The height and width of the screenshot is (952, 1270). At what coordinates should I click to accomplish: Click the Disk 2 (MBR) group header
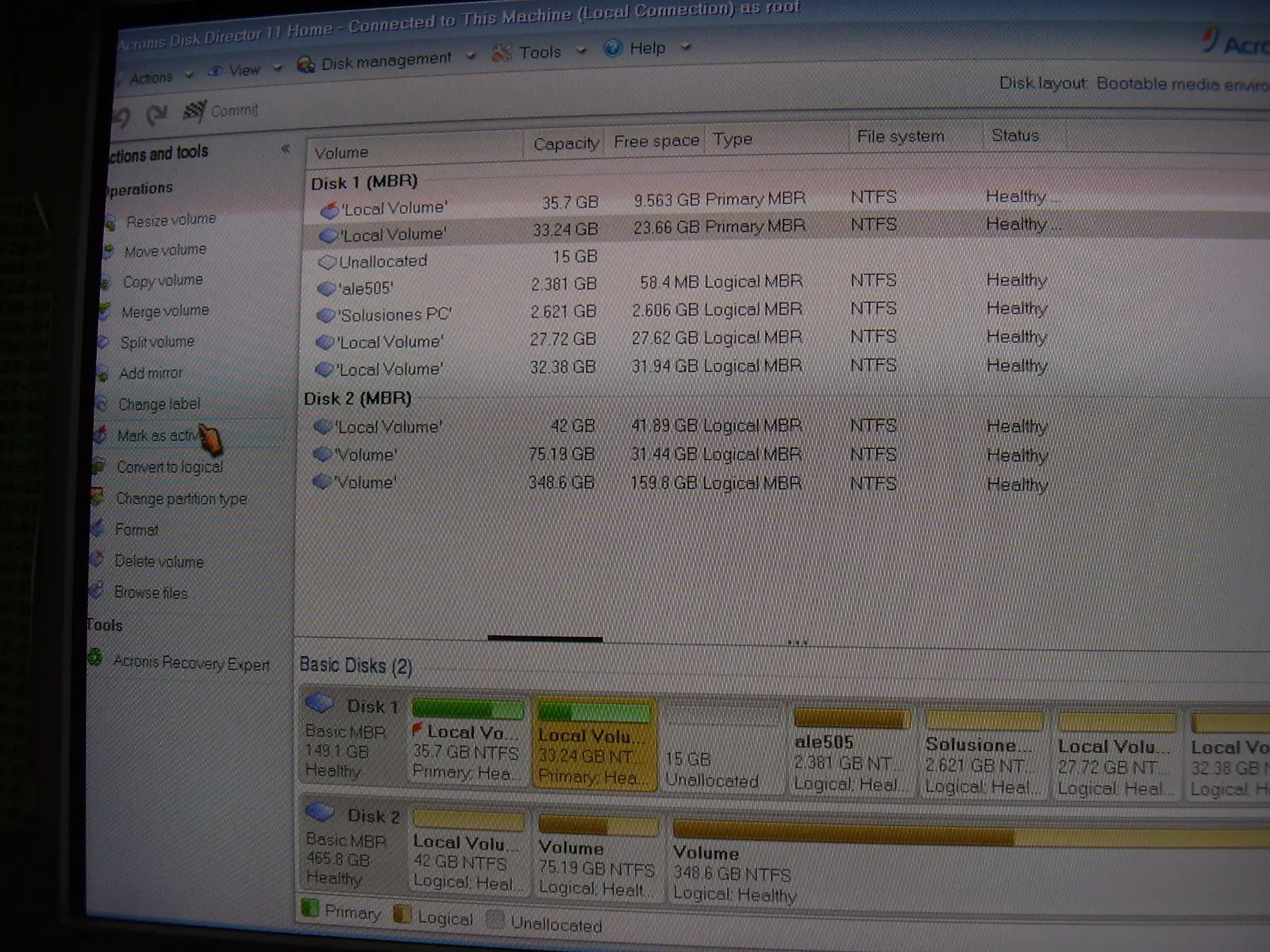(357, 398)
